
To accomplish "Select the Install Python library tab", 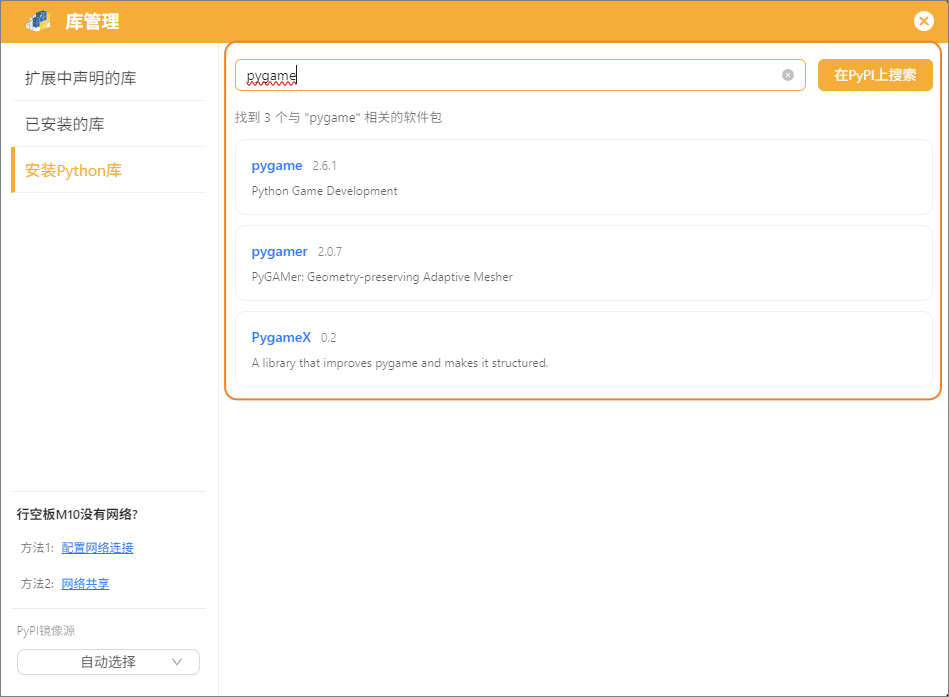I will tap(109, 170).
